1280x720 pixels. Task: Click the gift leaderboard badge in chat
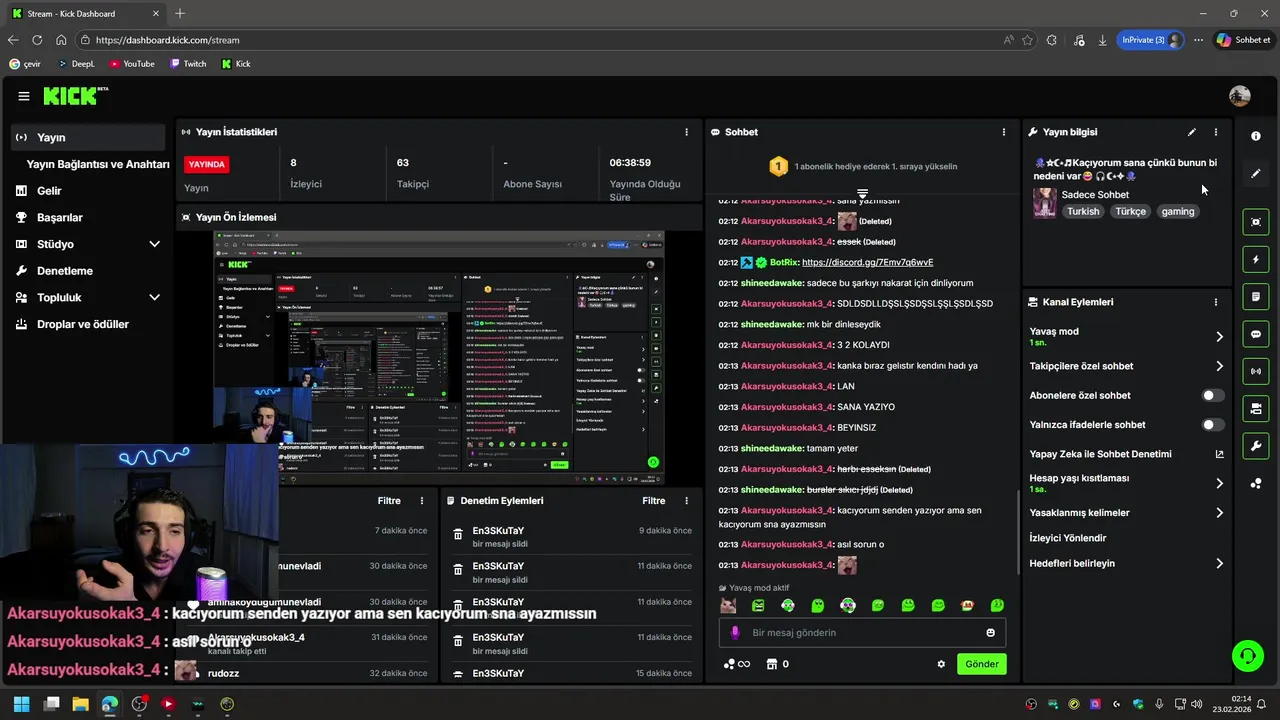pos(778,167)
